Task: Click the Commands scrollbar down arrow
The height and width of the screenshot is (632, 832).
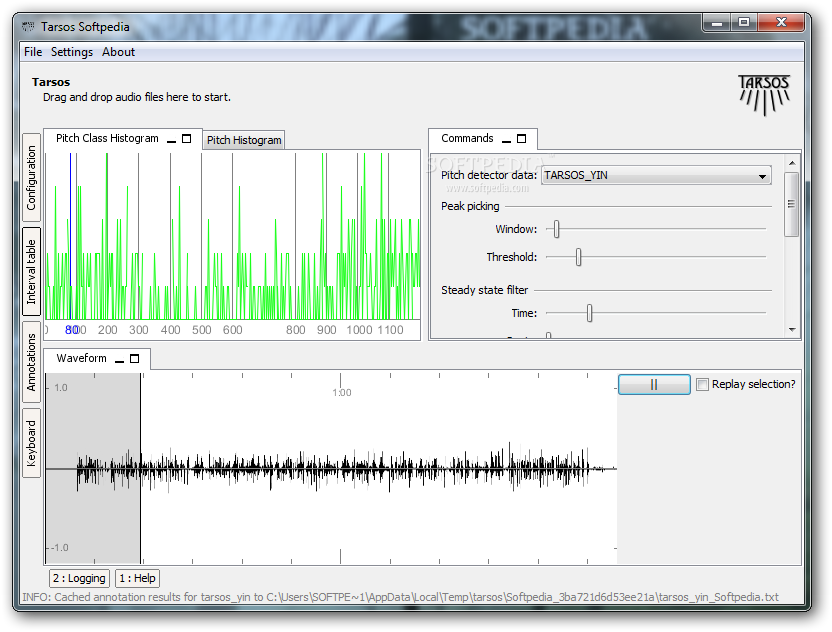Action: 792,330
